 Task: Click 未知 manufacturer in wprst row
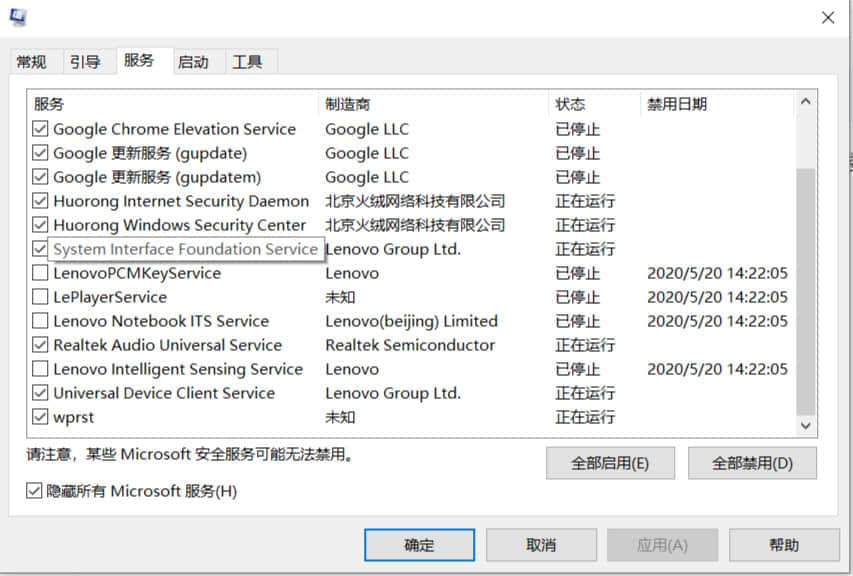click(341, 417)
